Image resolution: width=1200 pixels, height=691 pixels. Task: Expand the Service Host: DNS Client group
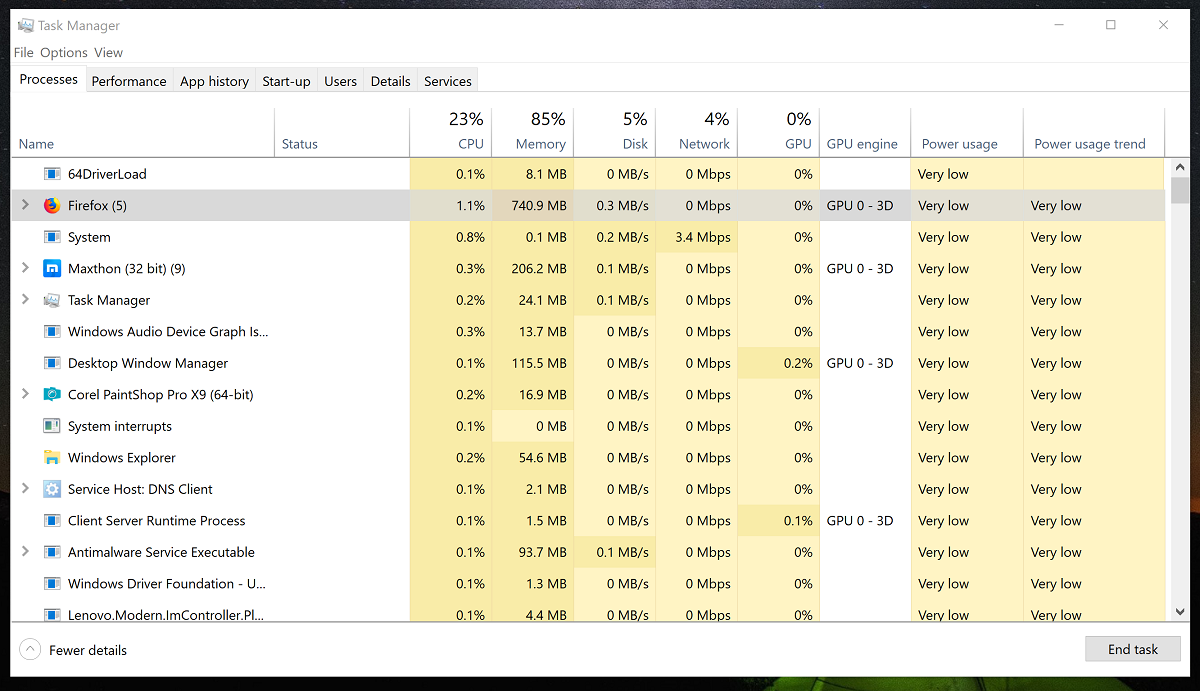click(25, 490)
